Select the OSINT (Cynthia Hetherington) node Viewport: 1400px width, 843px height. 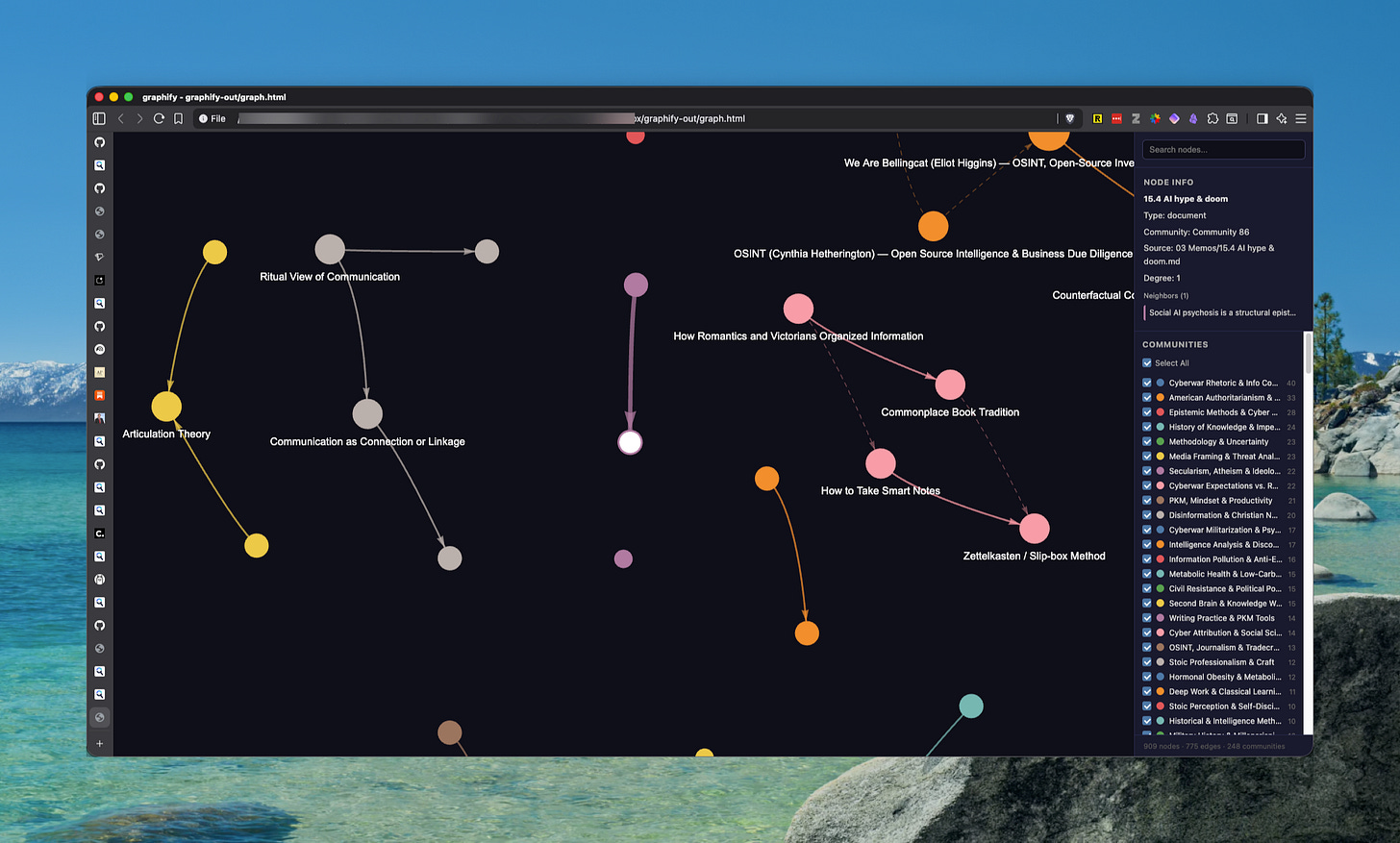point(933,227)
